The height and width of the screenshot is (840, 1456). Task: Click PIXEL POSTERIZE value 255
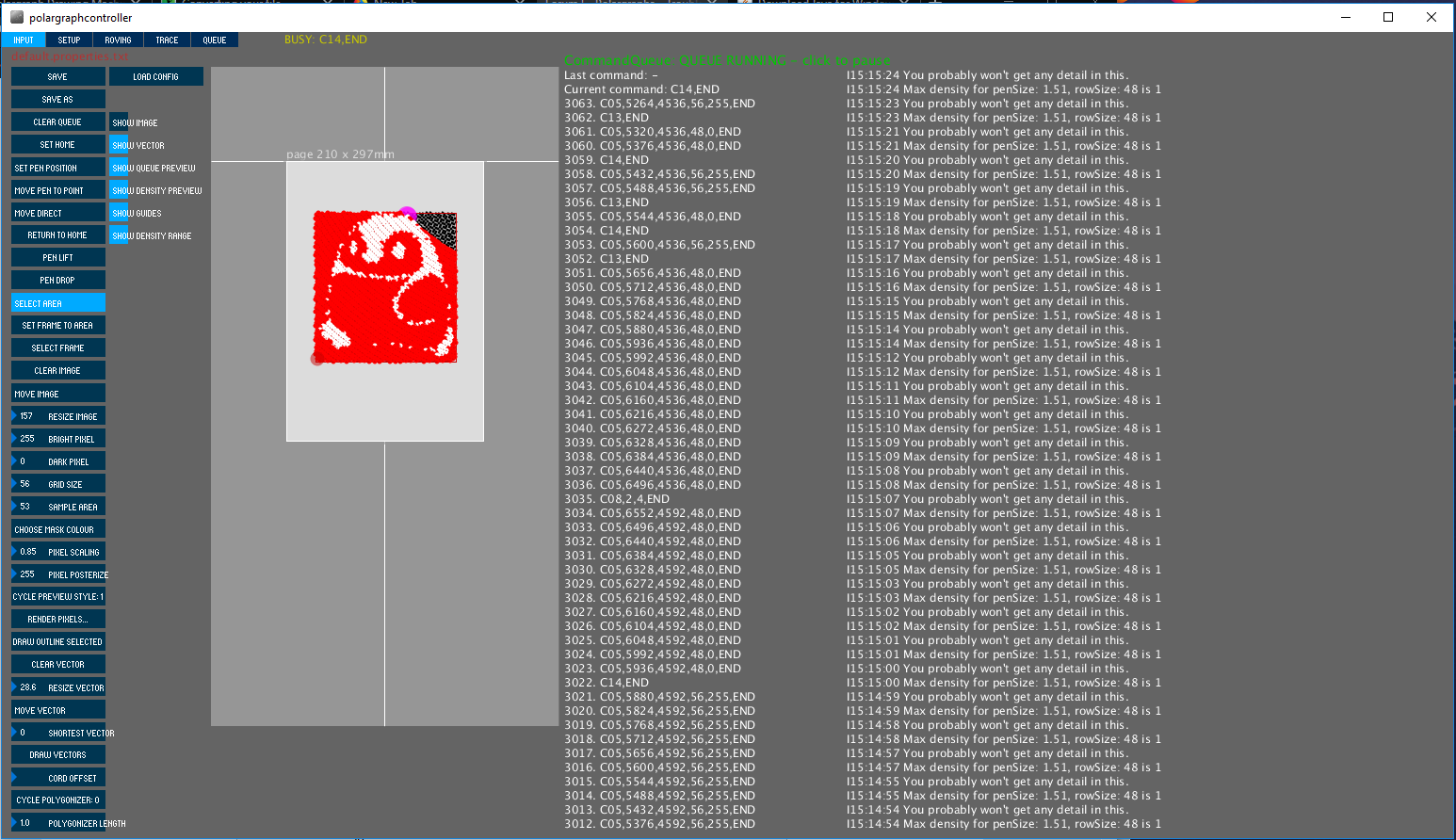(x=58, y=574)
